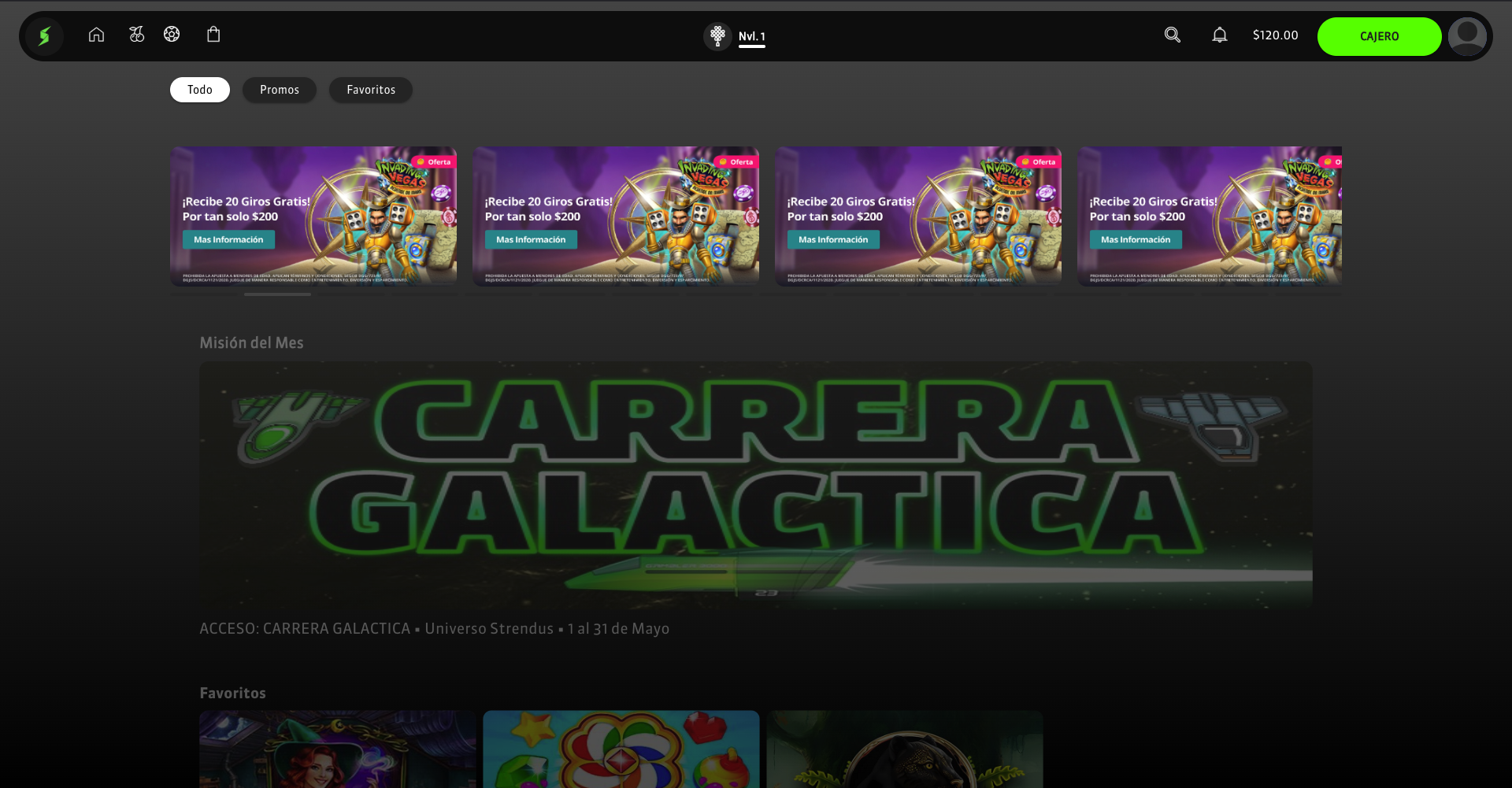Viewport: 1512px width, 788px height.
Task: Click the $120.00 account balance
Action: 1275,35
